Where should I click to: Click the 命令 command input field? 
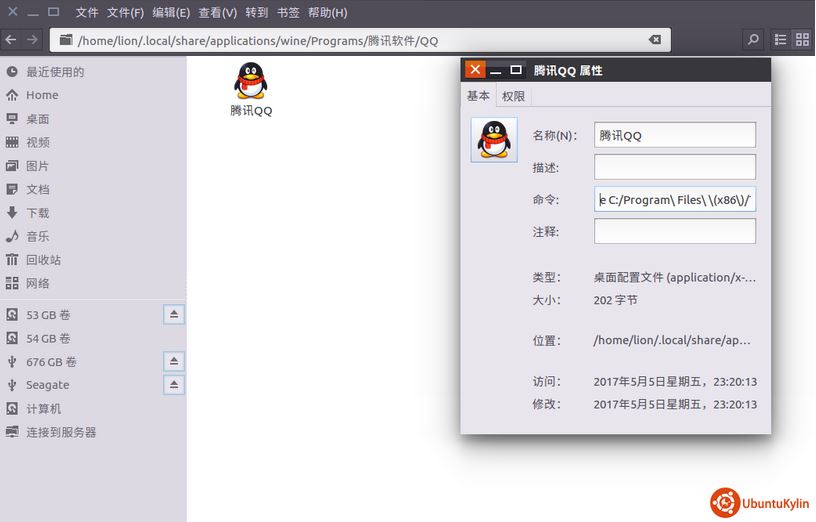point(674,199)
